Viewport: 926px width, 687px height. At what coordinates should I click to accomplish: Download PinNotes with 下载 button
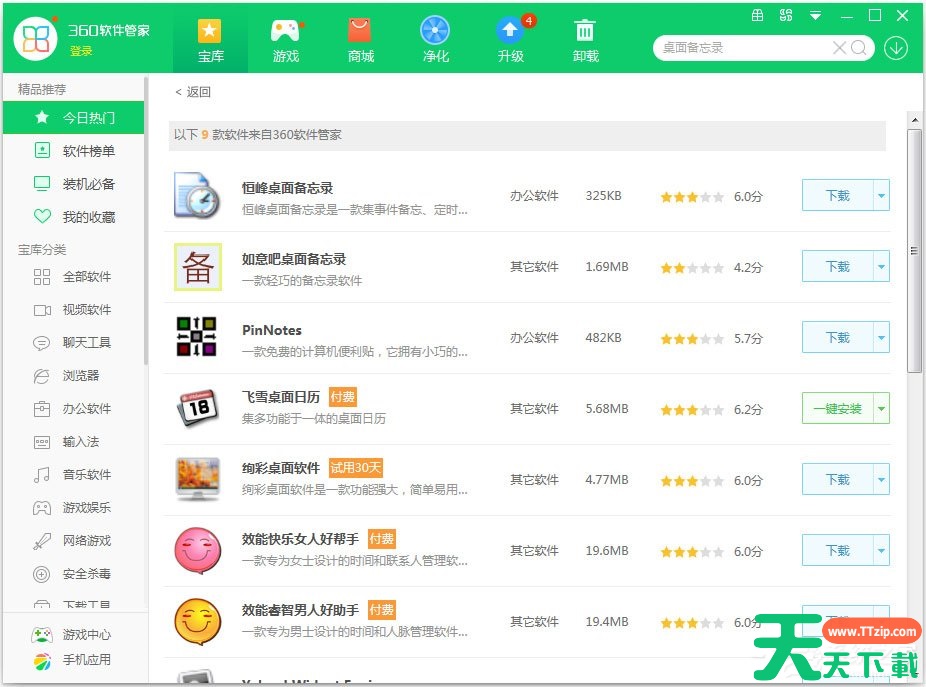[x=837, y=337]
